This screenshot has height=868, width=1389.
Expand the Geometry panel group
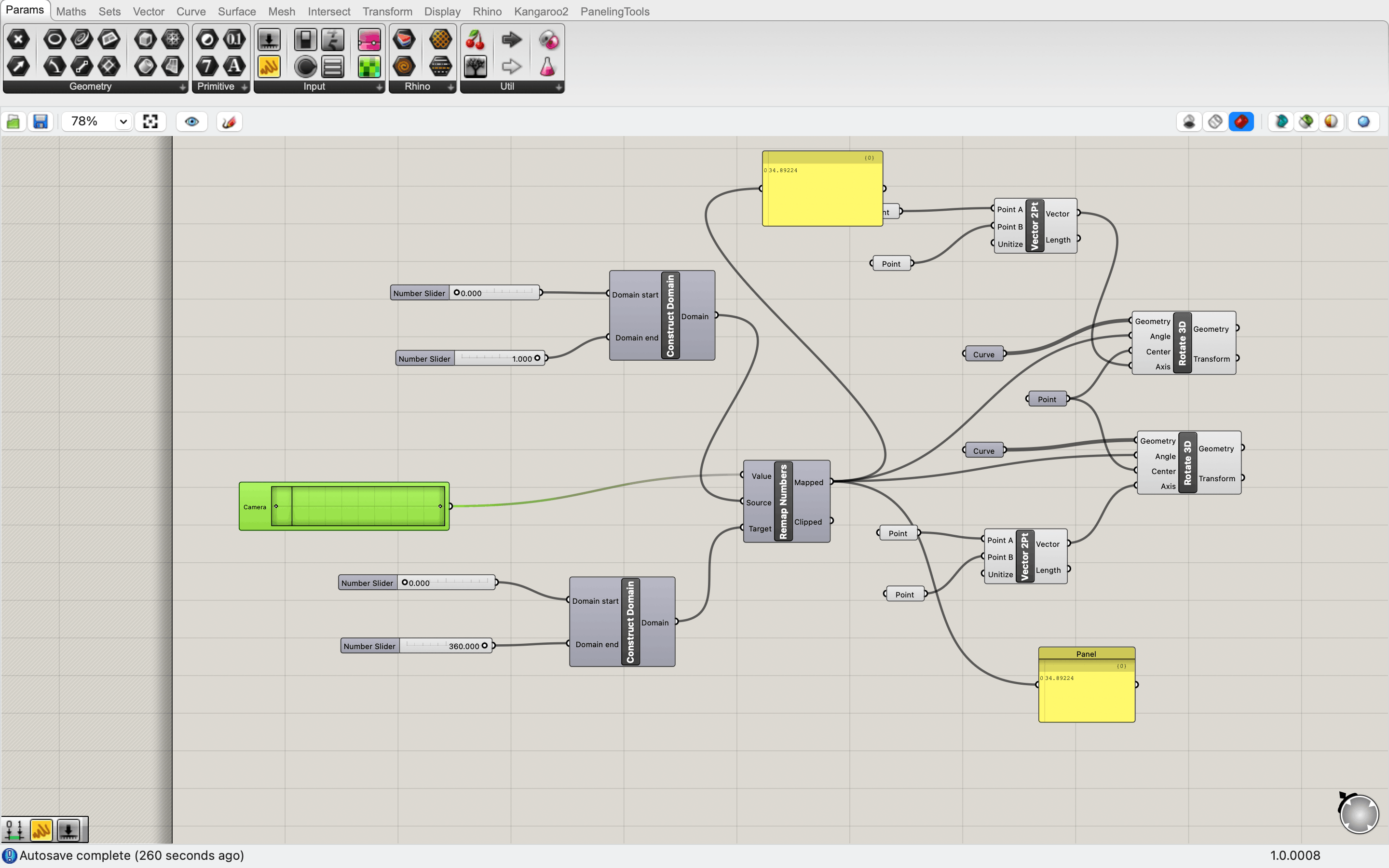(x=182, y=87)
